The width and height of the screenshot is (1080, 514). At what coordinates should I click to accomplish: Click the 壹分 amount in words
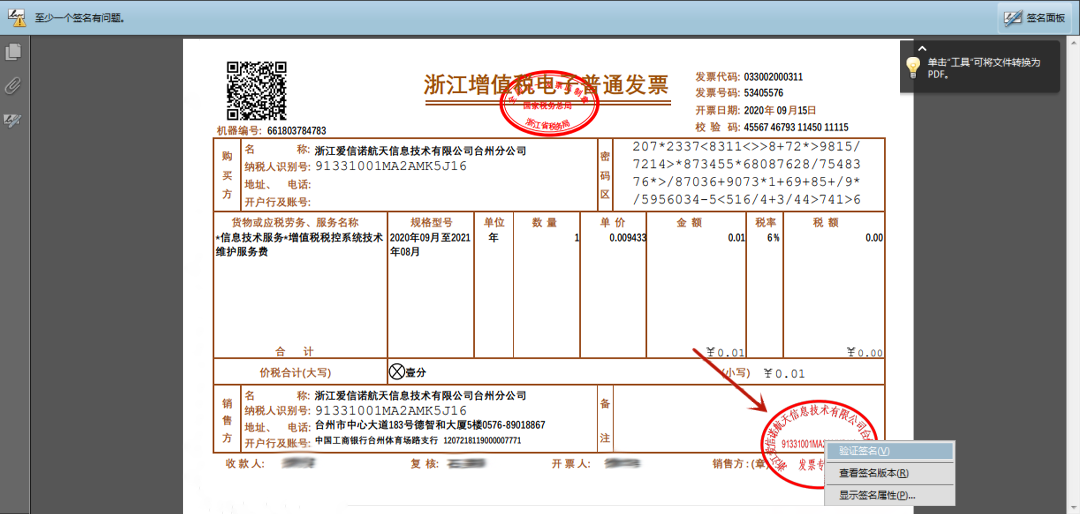click(416, 373)
